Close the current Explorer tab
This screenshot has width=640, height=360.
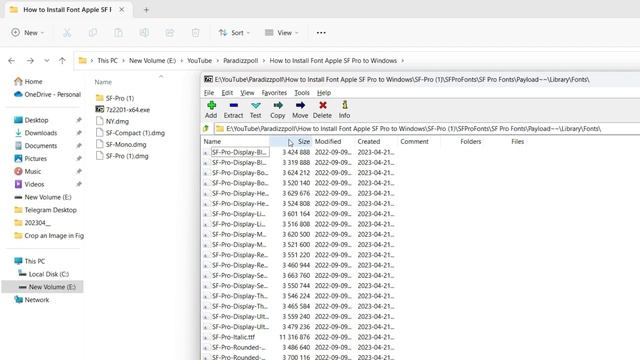point(122,9)
